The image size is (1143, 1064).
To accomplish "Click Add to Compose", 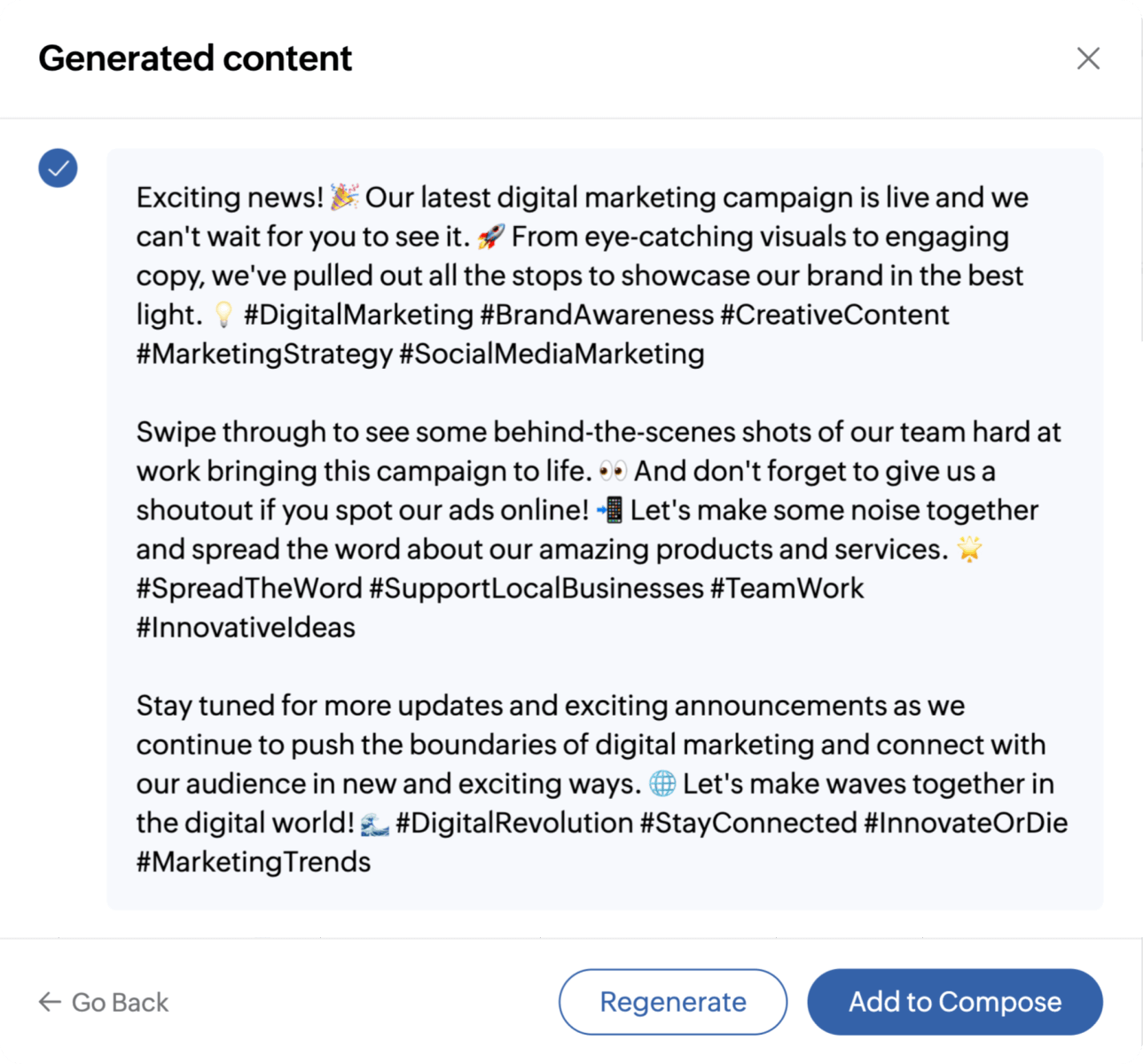I will coord(954,1002).
